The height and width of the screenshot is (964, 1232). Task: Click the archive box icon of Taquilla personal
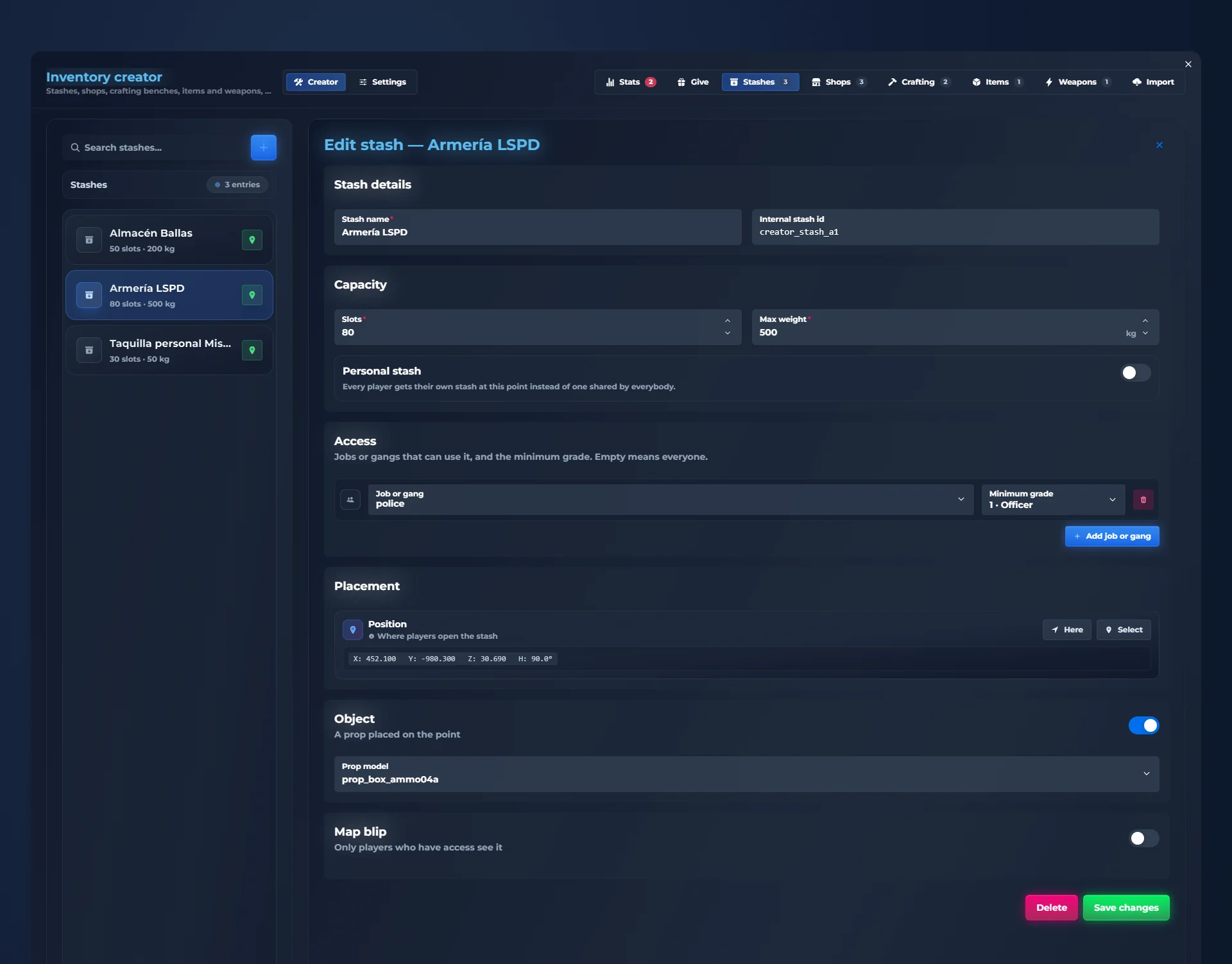(89, 350)
